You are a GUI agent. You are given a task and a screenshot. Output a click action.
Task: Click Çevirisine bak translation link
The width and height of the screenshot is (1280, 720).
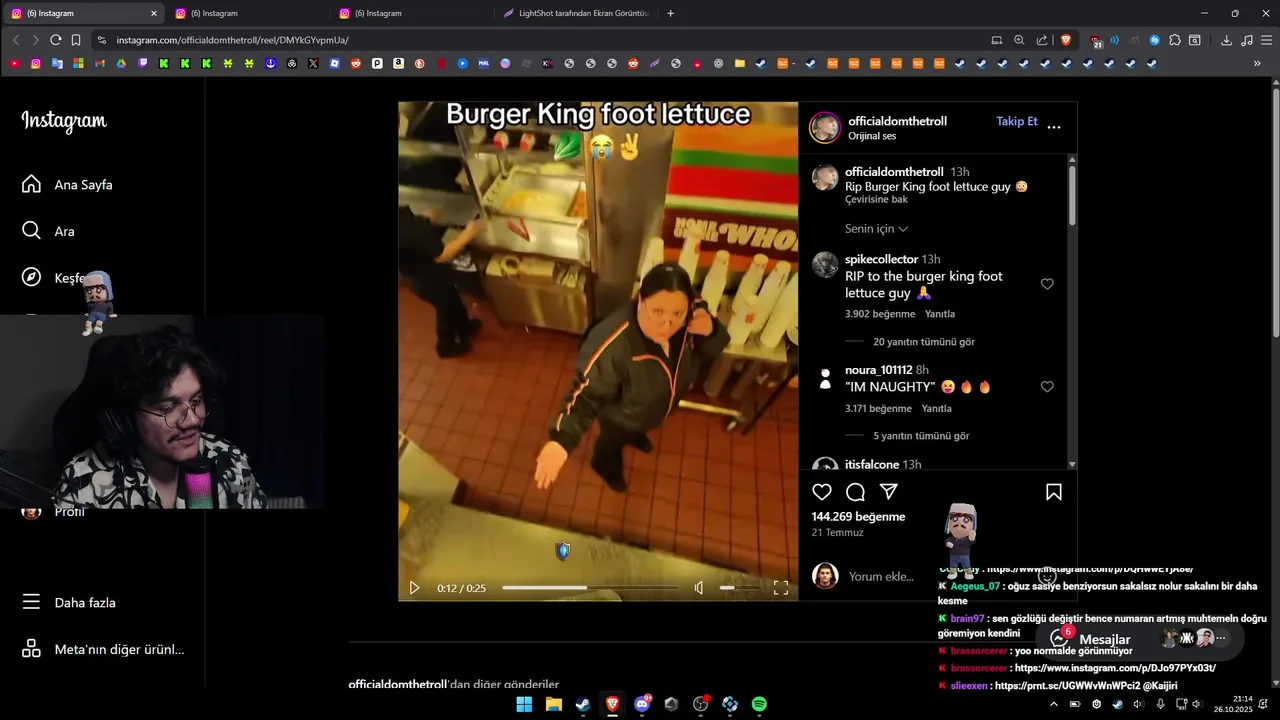[876, 200]
